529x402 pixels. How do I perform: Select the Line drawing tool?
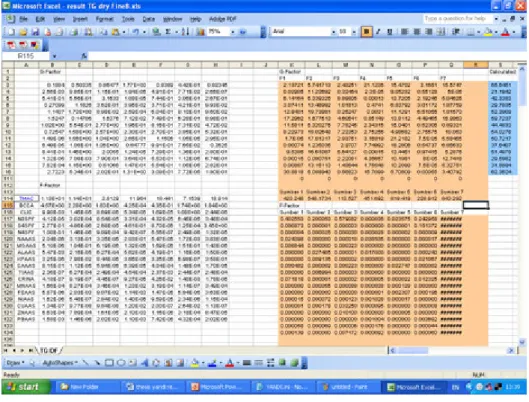click(x=86, y=363)
